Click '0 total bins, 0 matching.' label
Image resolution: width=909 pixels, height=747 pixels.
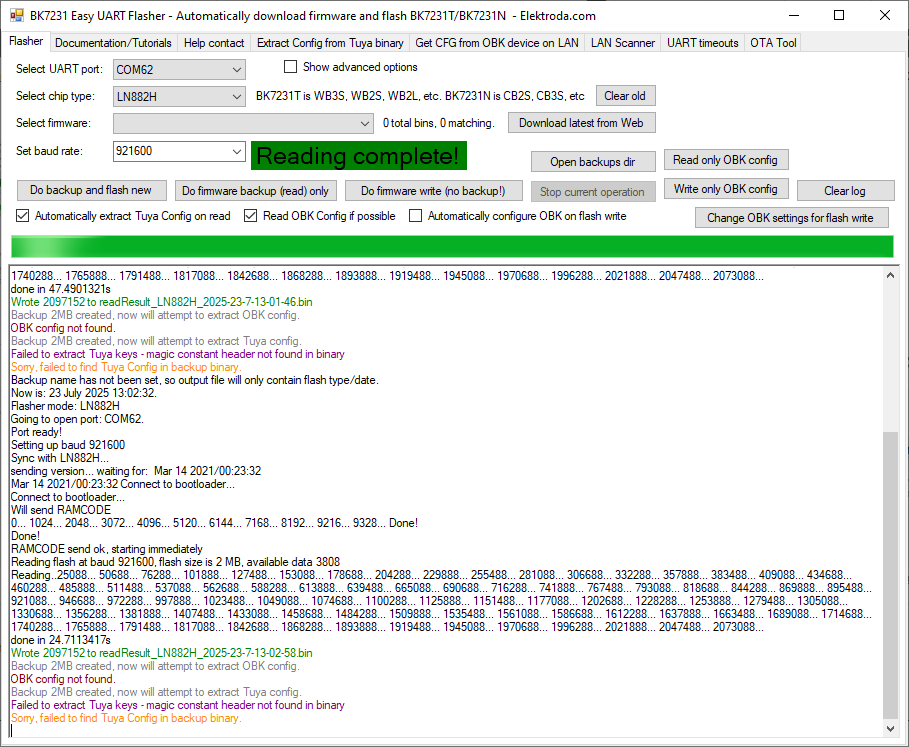[x=439, y=123]
